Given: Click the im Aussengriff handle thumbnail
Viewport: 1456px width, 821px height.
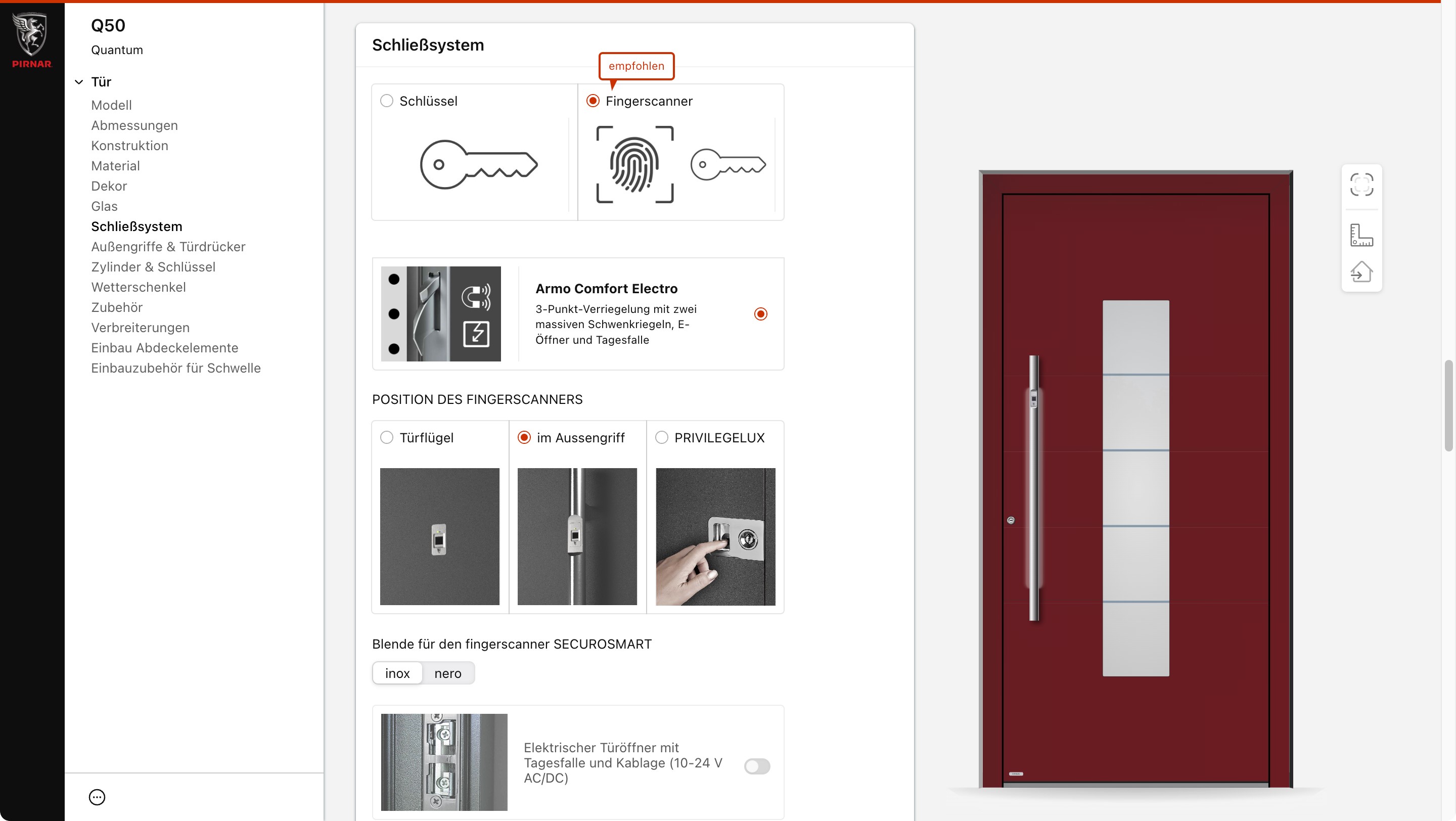Looking at the screenshot, I should click(577, 536).
